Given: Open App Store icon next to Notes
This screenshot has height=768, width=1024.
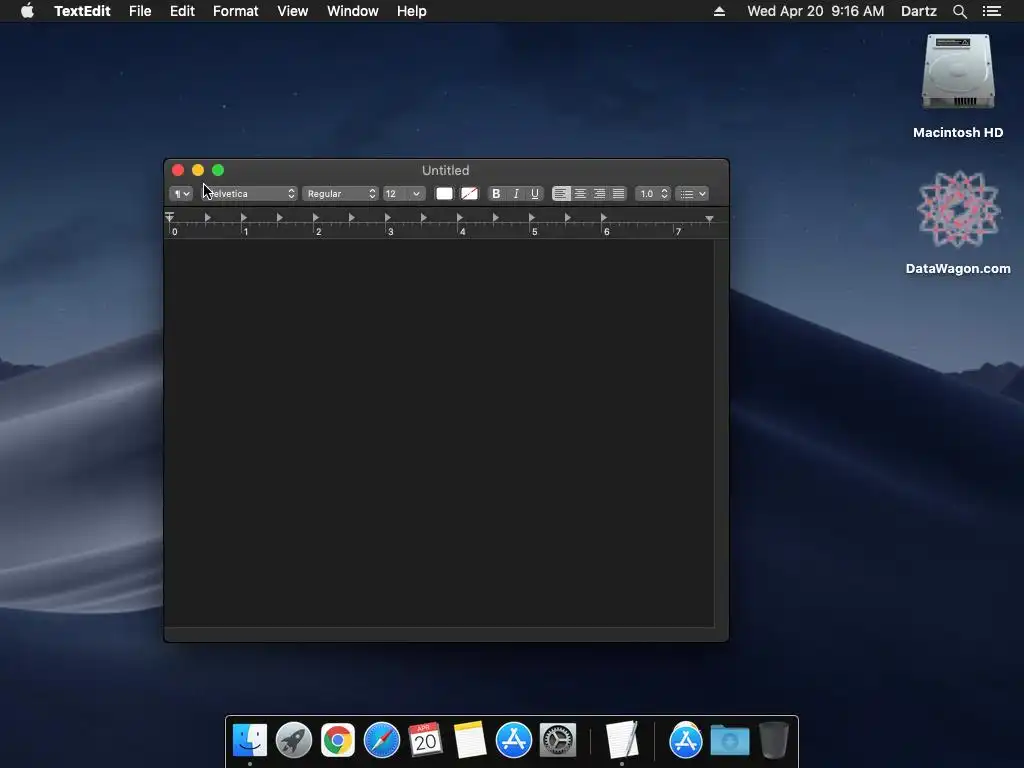Looking at the screenshot, I should click(x=513, y=741).
